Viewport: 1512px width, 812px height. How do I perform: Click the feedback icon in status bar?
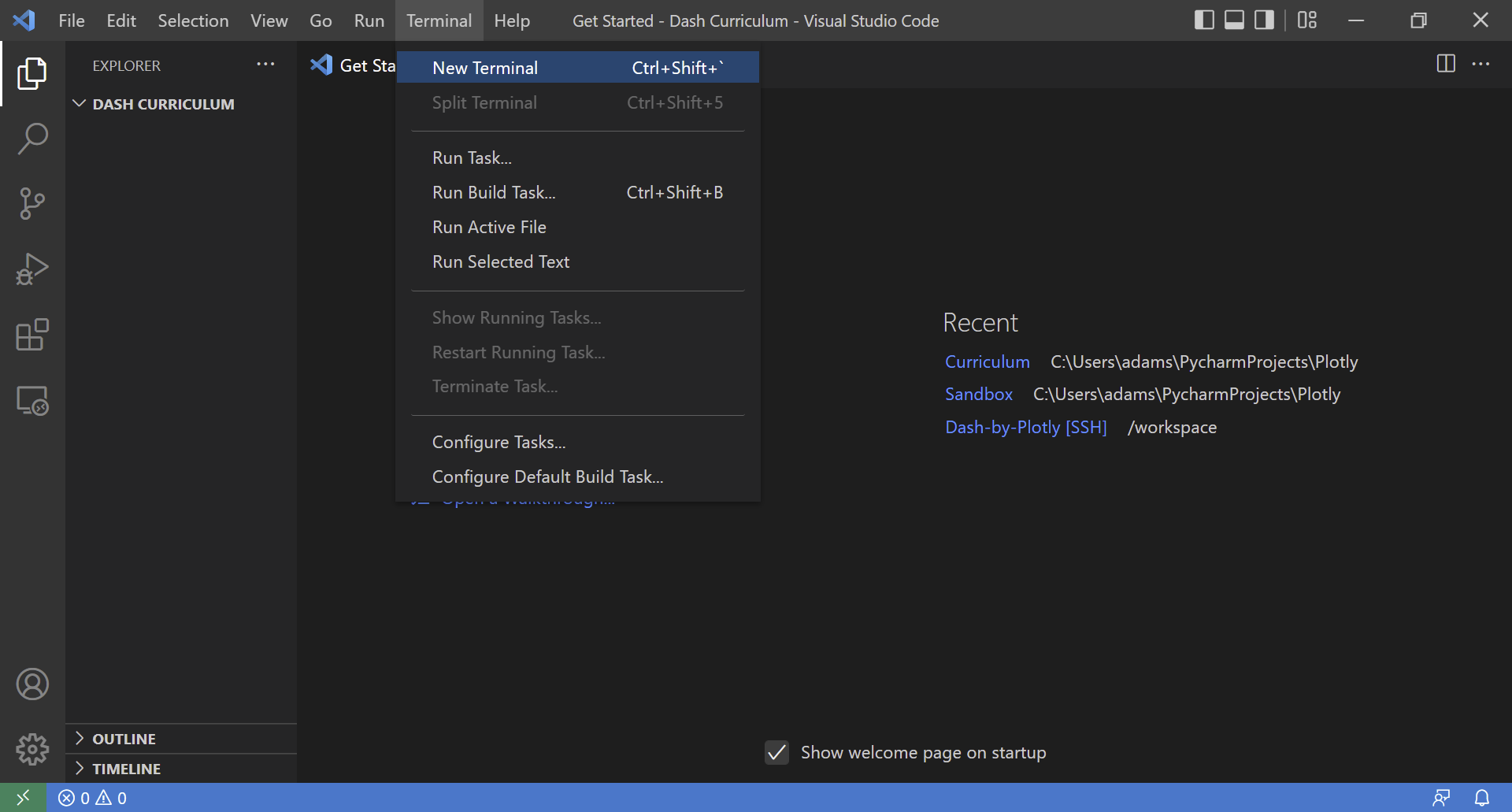click(x=1441, y=798)
